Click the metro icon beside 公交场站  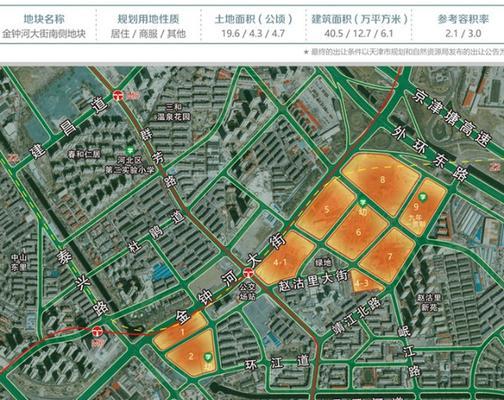[248, 273]
